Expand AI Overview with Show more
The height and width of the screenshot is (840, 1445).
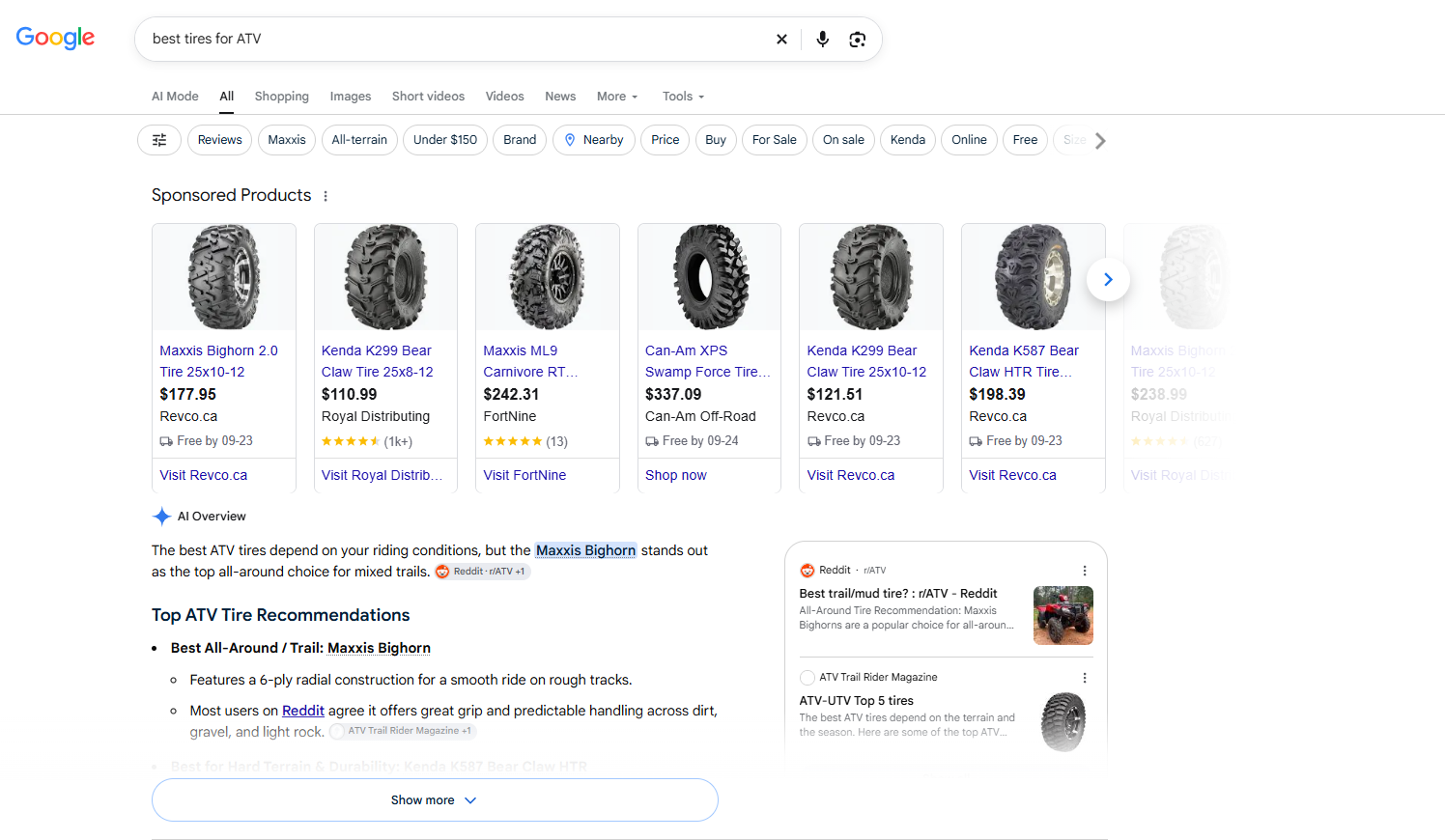point(435,800)
